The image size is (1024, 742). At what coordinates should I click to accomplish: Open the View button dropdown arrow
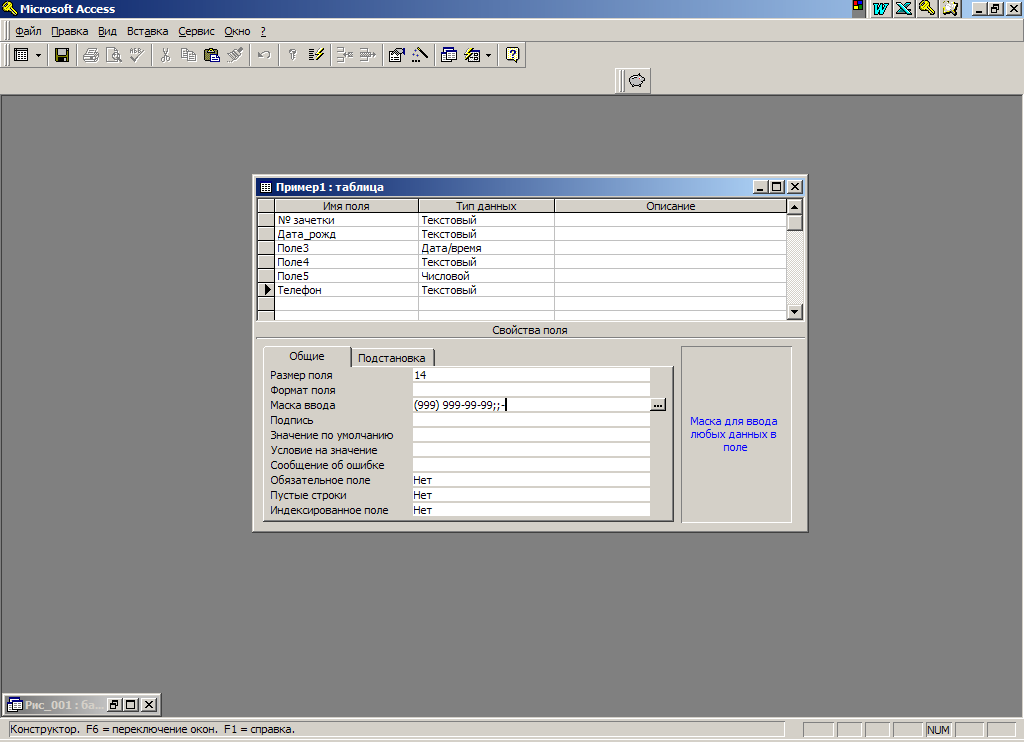[x=38, y=56]
